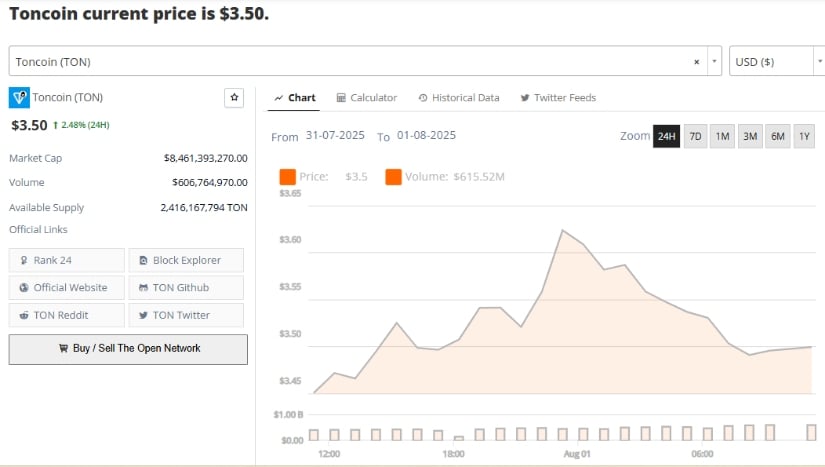Toggle the Volume series orange legend swatch
This screenshot has width=825, height=467.
point(393,177)
